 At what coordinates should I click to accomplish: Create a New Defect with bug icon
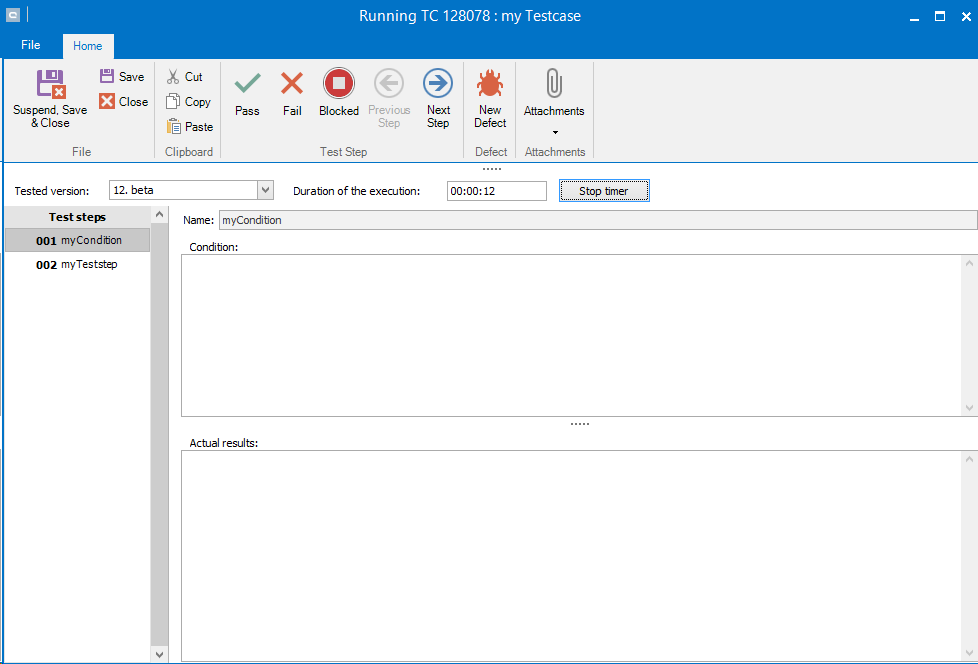(490, 84)
